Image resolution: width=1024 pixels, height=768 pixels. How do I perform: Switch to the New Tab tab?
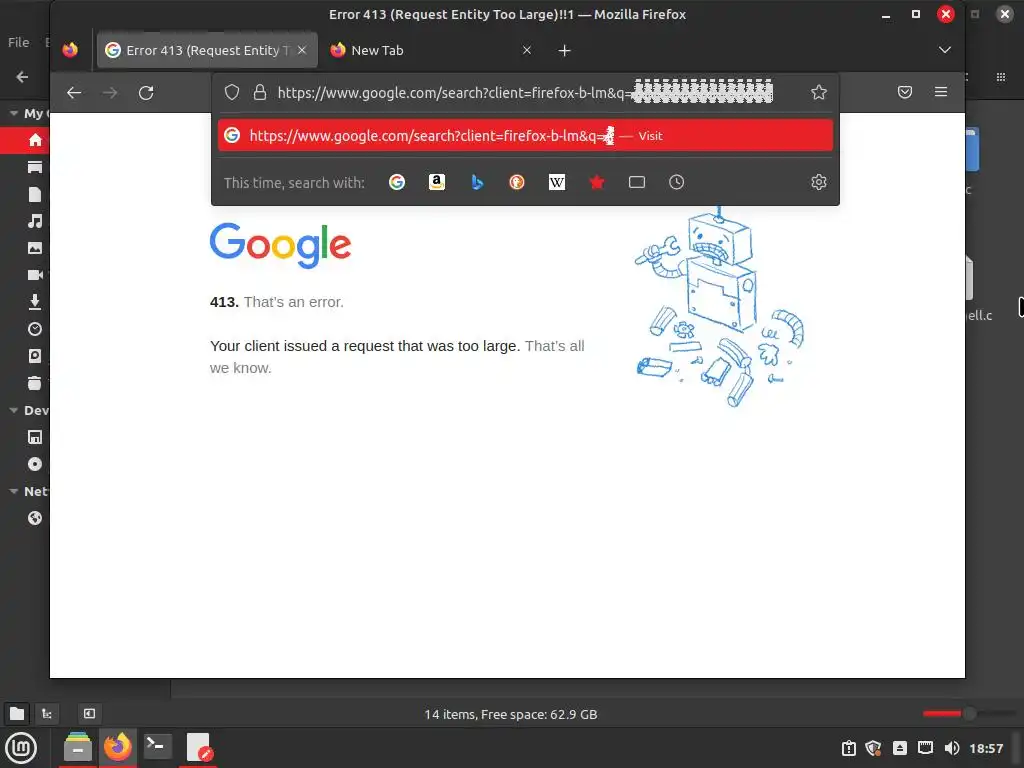point(431,50)
